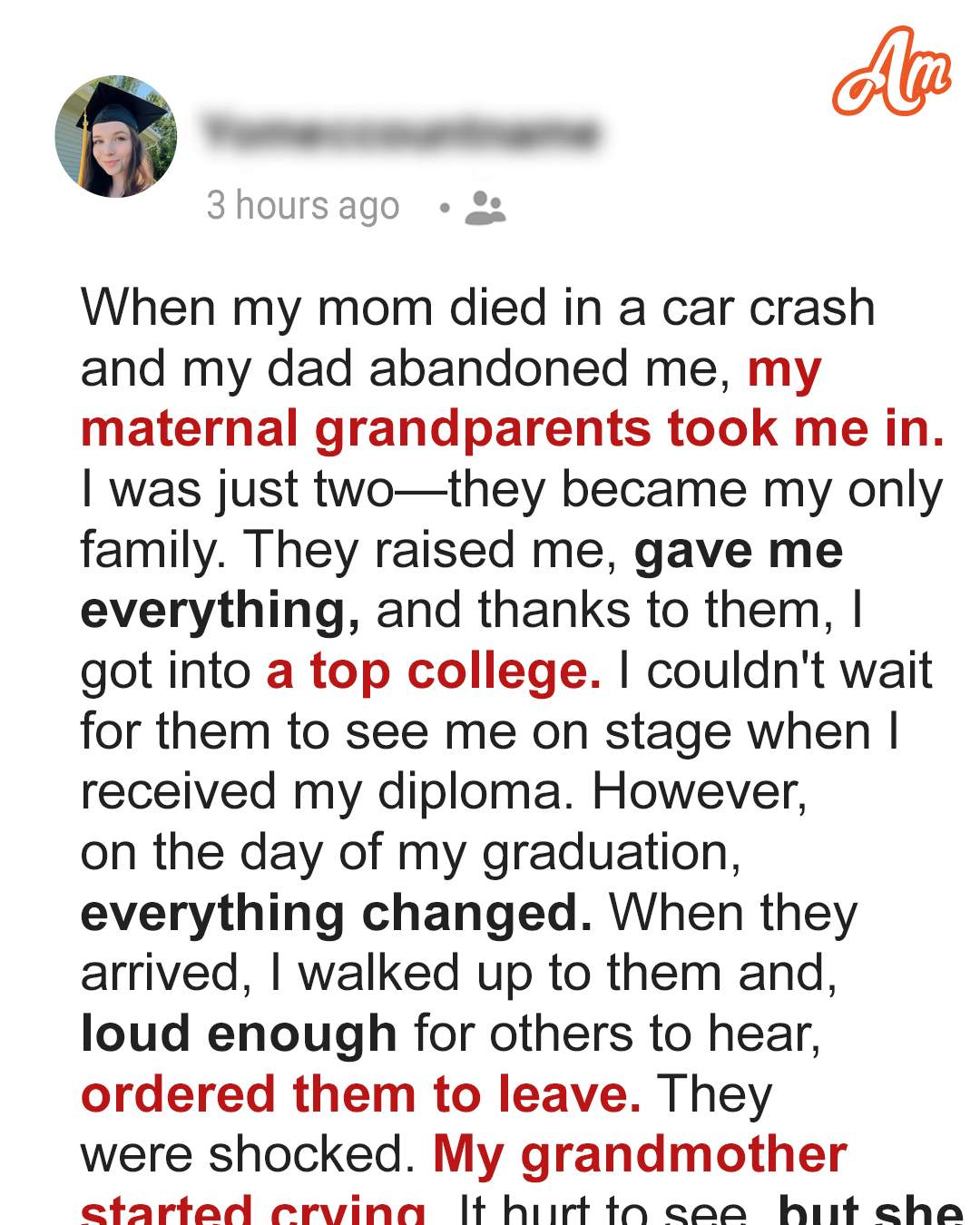This screenshot has width=980, height=1225.
Task: Click the dot separator beside the timestamp
Action: pos(444,208)
